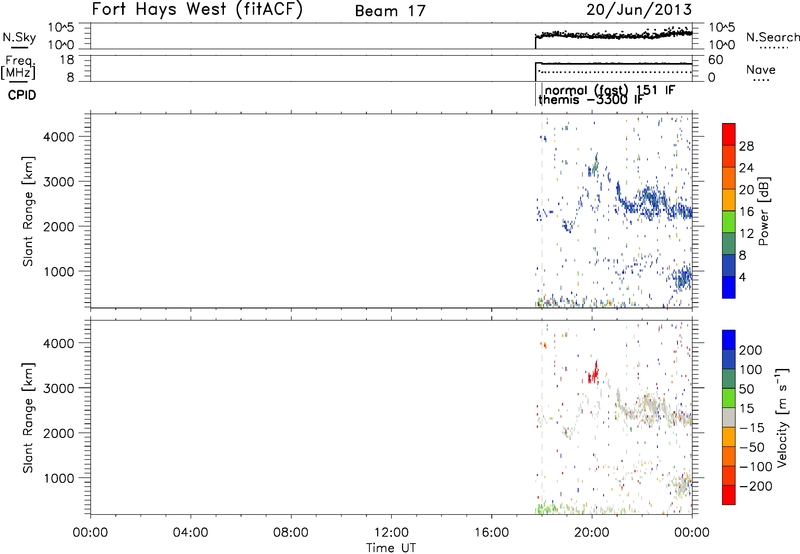
Task: Click the 'Nave' legend label
Action: [x=761, y=69]
